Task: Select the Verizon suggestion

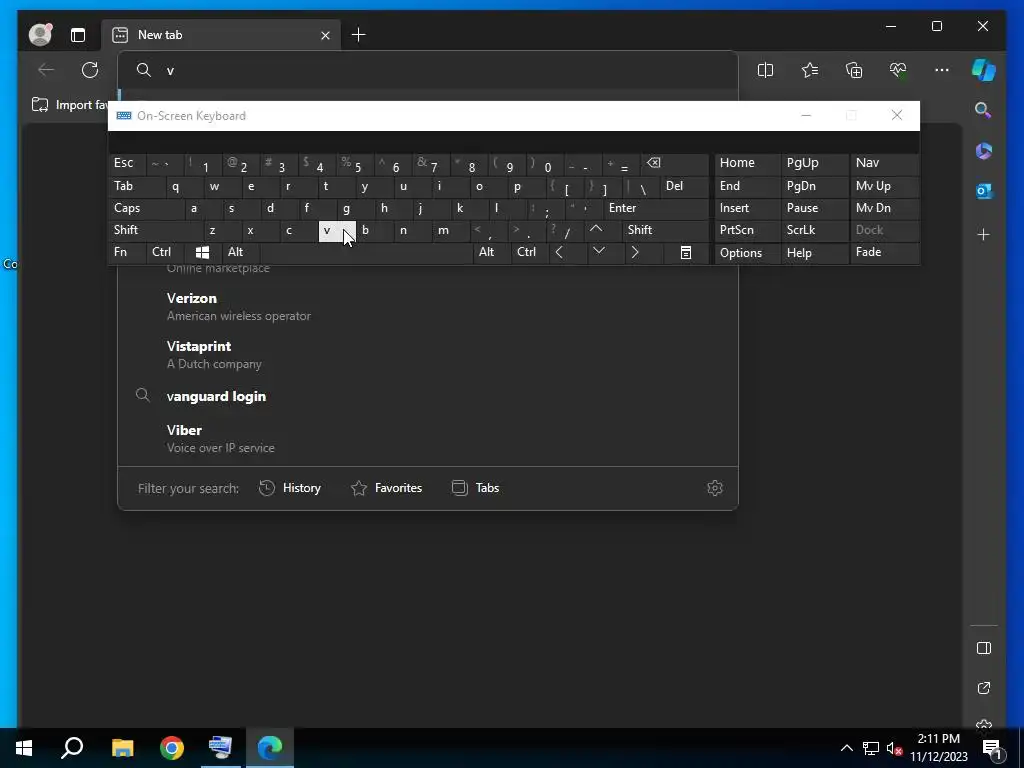Action: coord(428,306)
